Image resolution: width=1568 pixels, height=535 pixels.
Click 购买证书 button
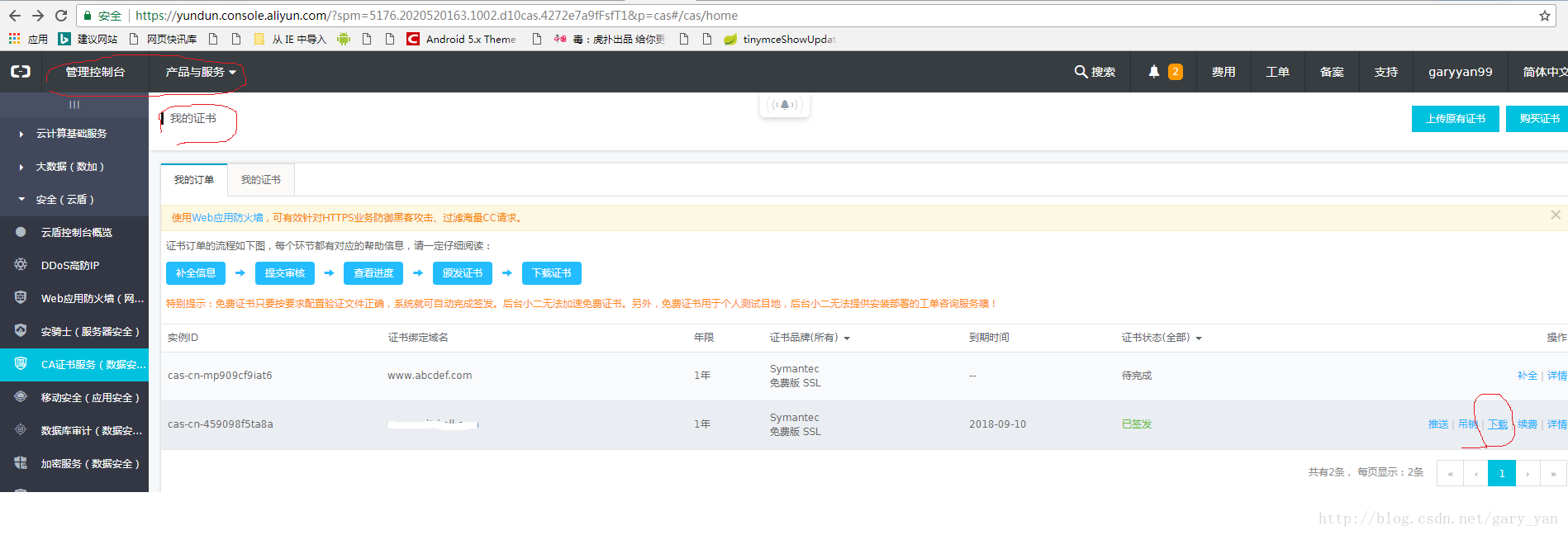pyautogui.click(x=1537, y=119)
